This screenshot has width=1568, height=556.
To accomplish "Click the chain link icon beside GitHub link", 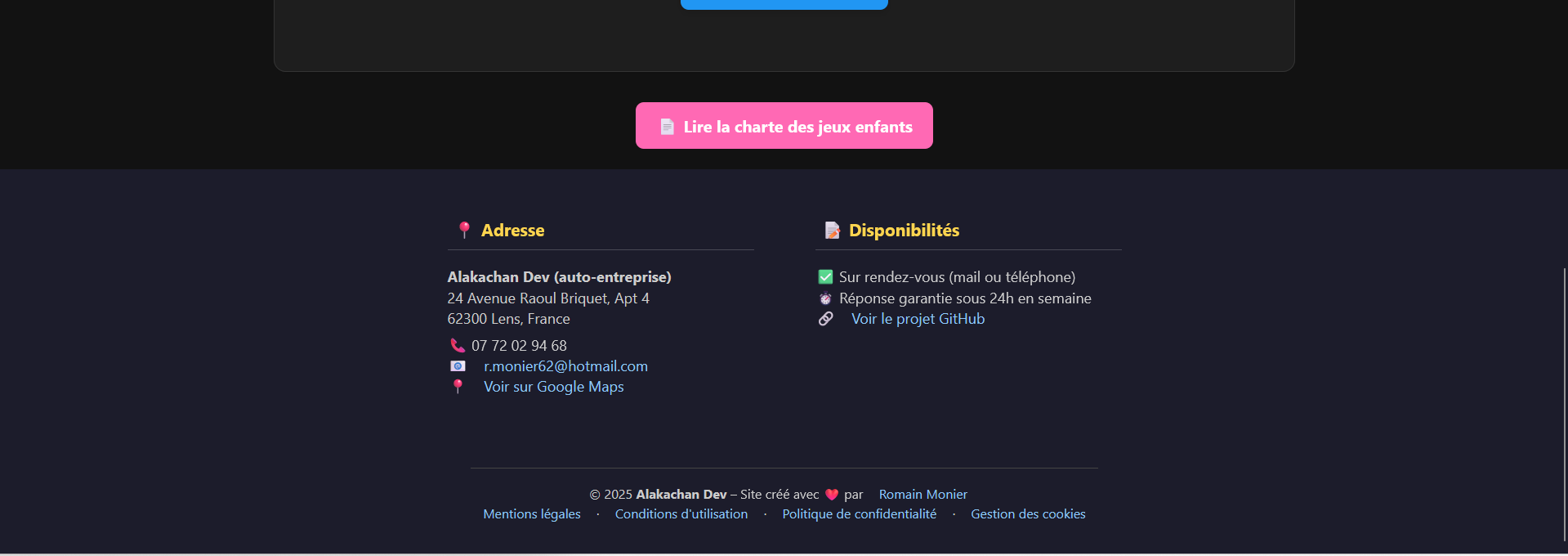I will point(826,319).
